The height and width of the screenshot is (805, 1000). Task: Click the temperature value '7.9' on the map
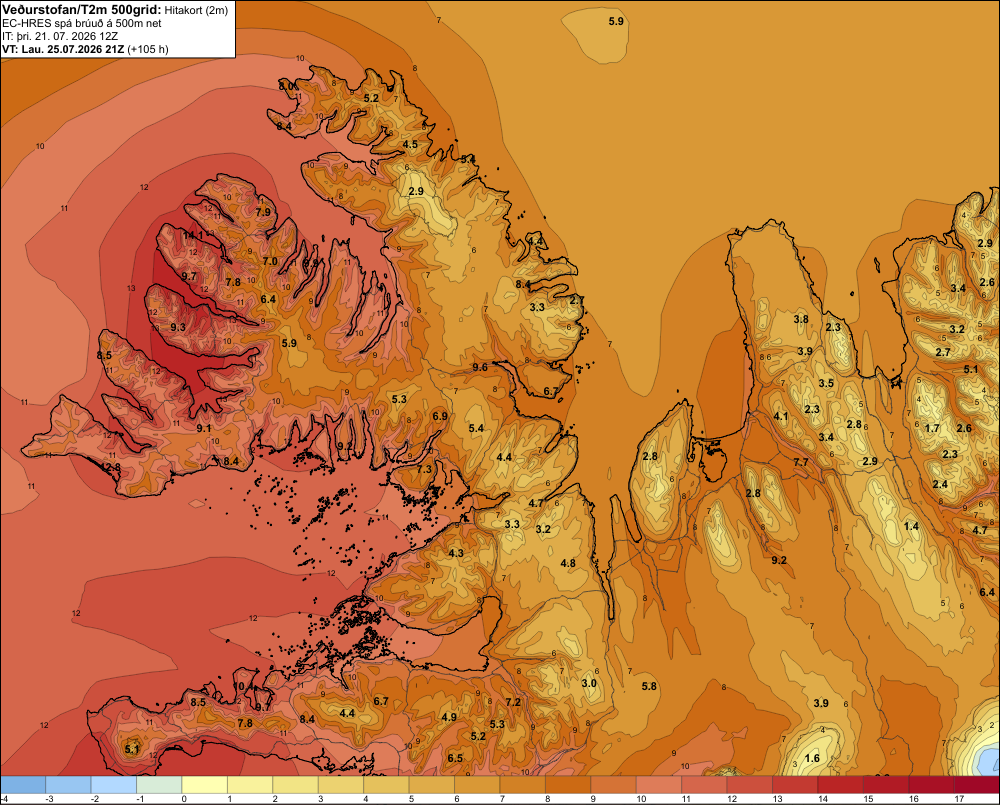[263, 212]
